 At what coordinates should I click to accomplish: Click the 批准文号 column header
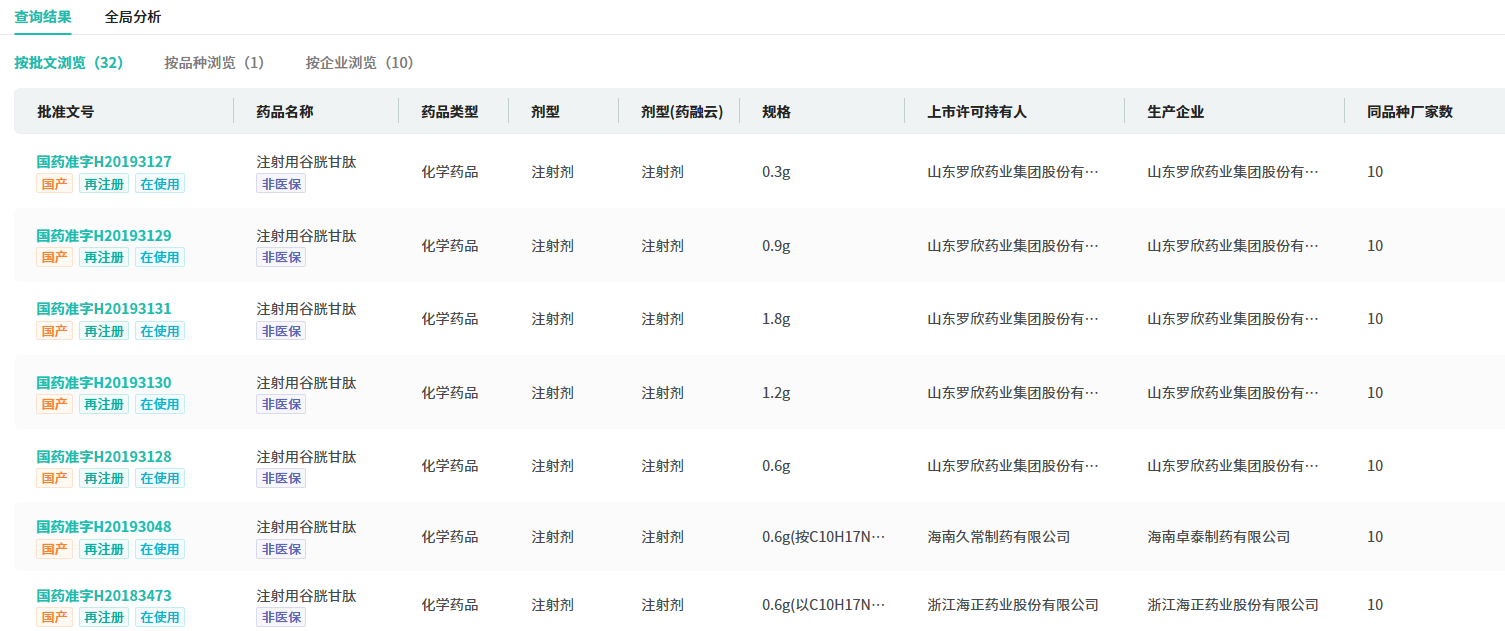pyautogui.click(x=65, y=112)
